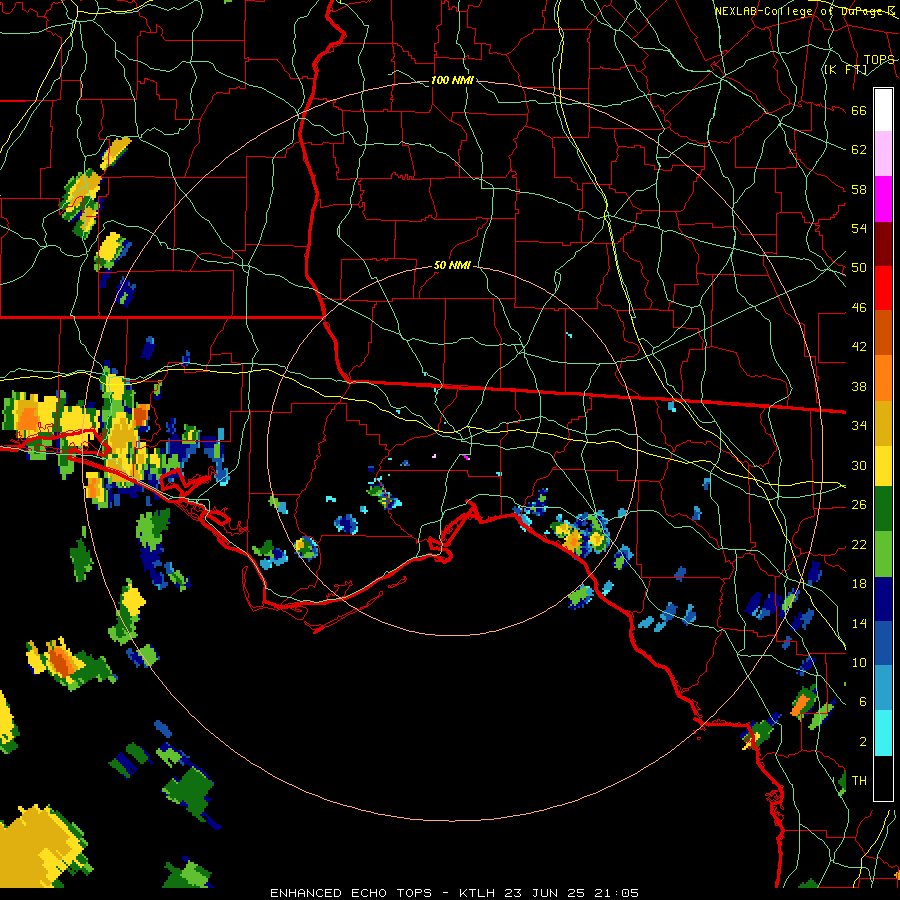
Task: Click the orange 42 kft legend swatch
Action: pos(883,377)
